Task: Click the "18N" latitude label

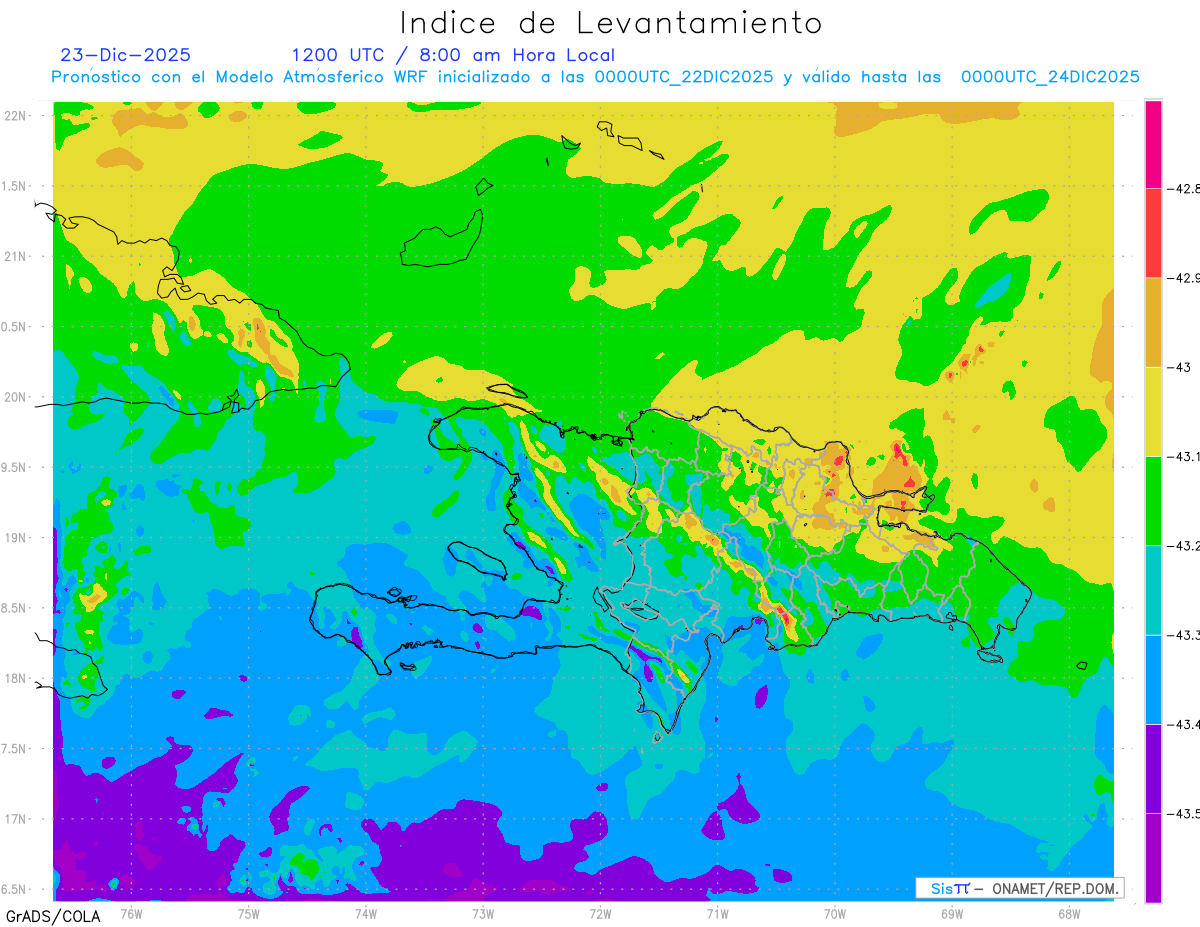Action: [17, 678]
